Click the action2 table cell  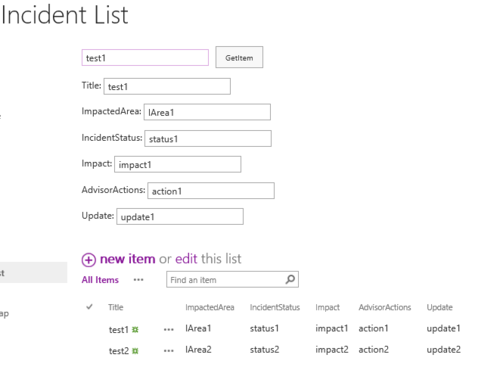click(x=374, y=349)
